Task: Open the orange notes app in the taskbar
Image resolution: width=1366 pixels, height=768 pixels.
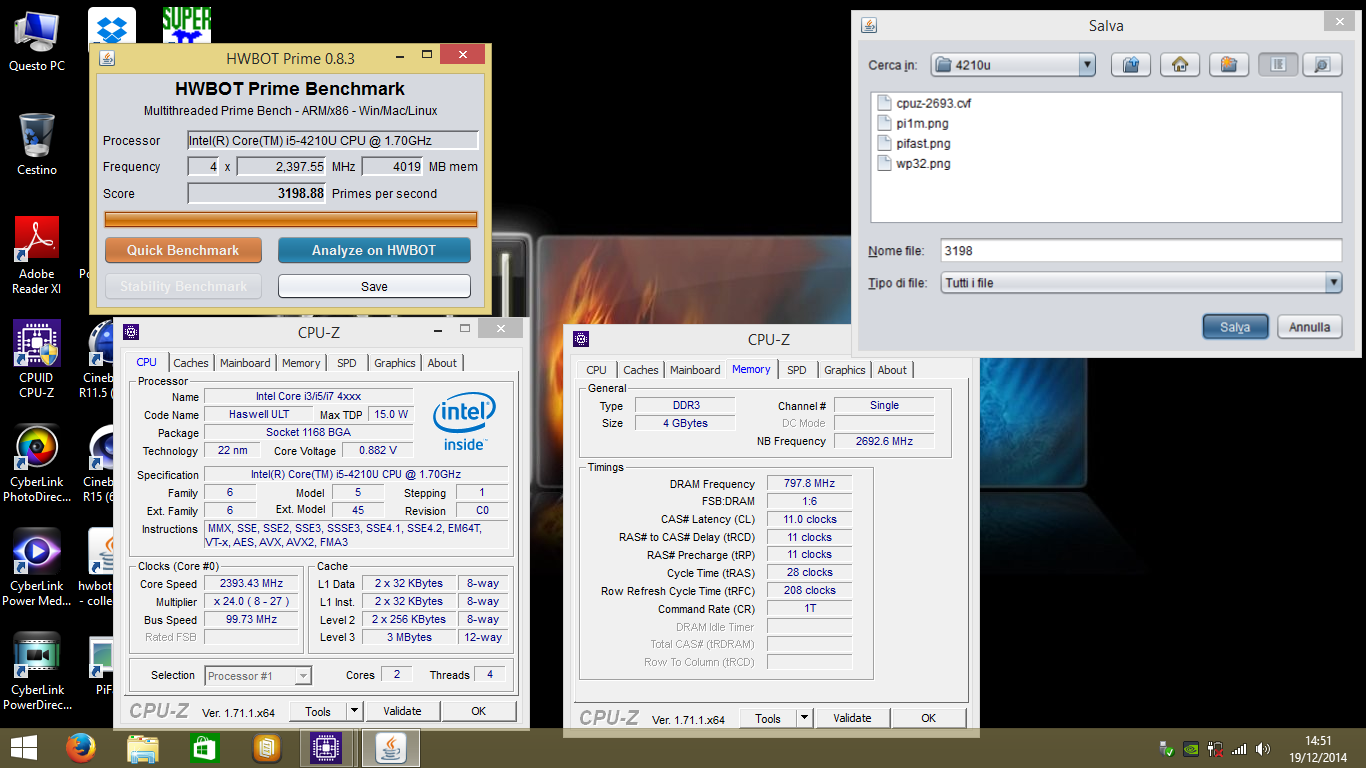Action: click(266, 748)
